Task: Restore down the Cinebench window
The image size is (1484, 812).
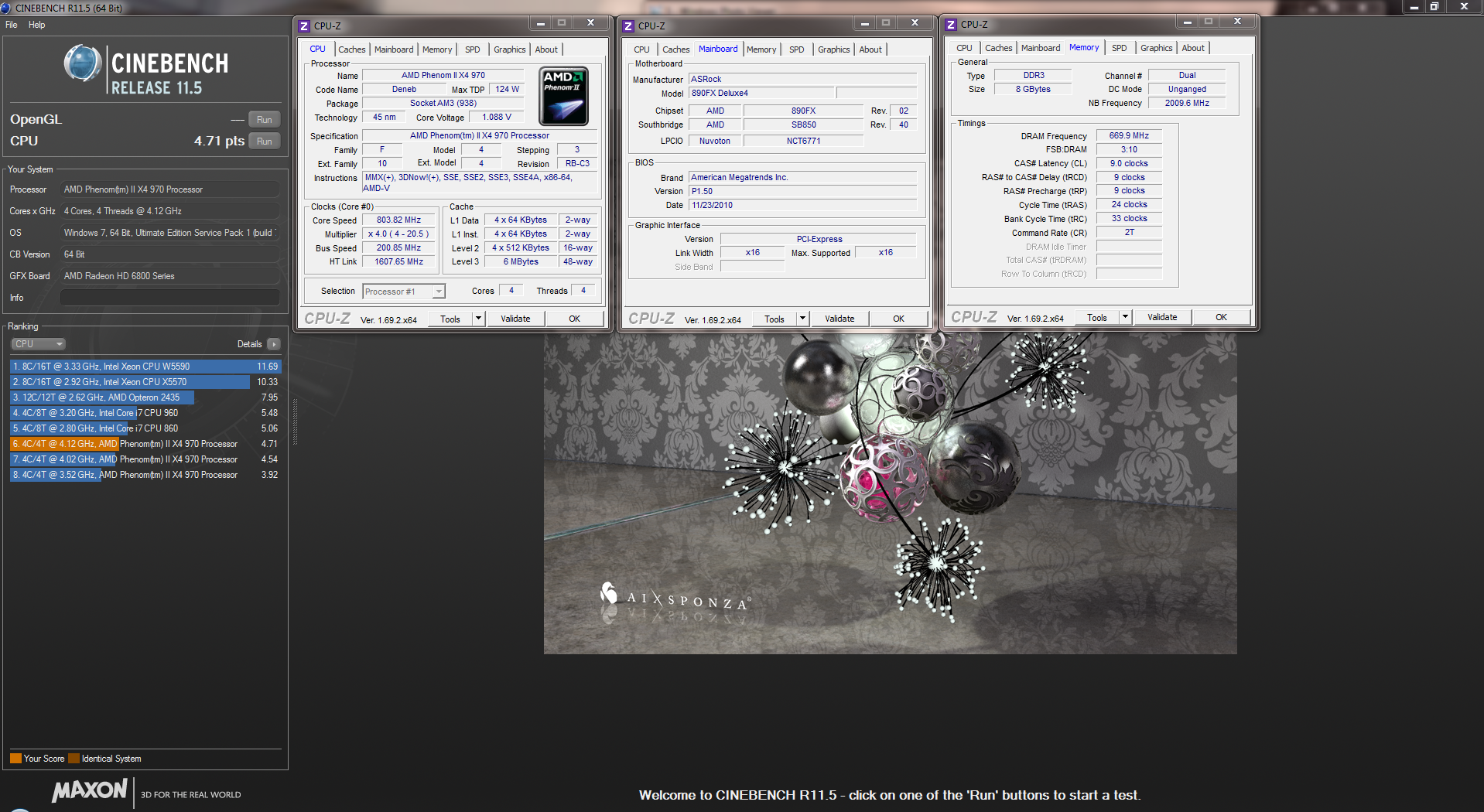Action: coord(1434,7)
